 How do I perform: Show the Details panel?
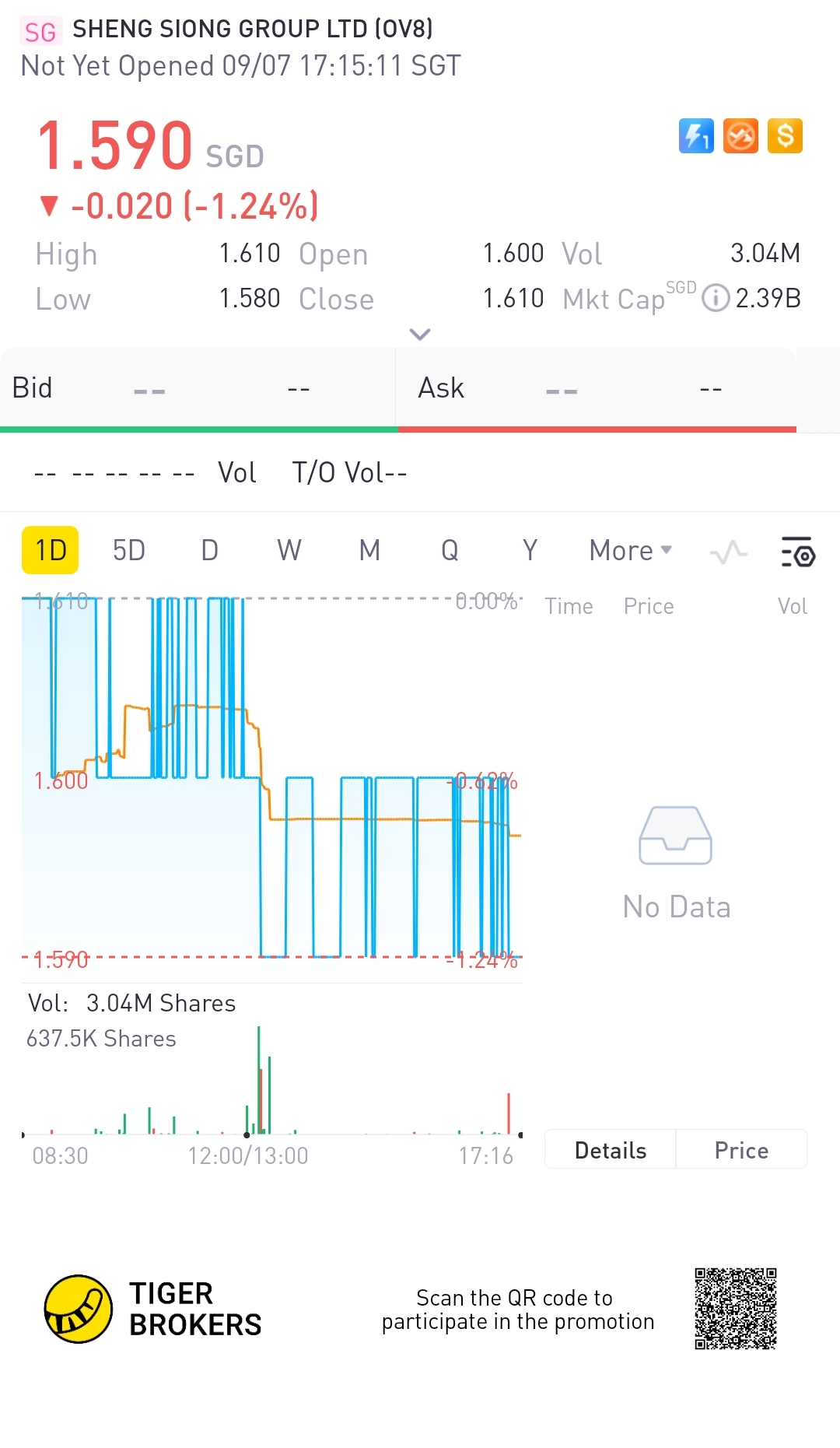pyautogui.click(x=611, y=1150)
